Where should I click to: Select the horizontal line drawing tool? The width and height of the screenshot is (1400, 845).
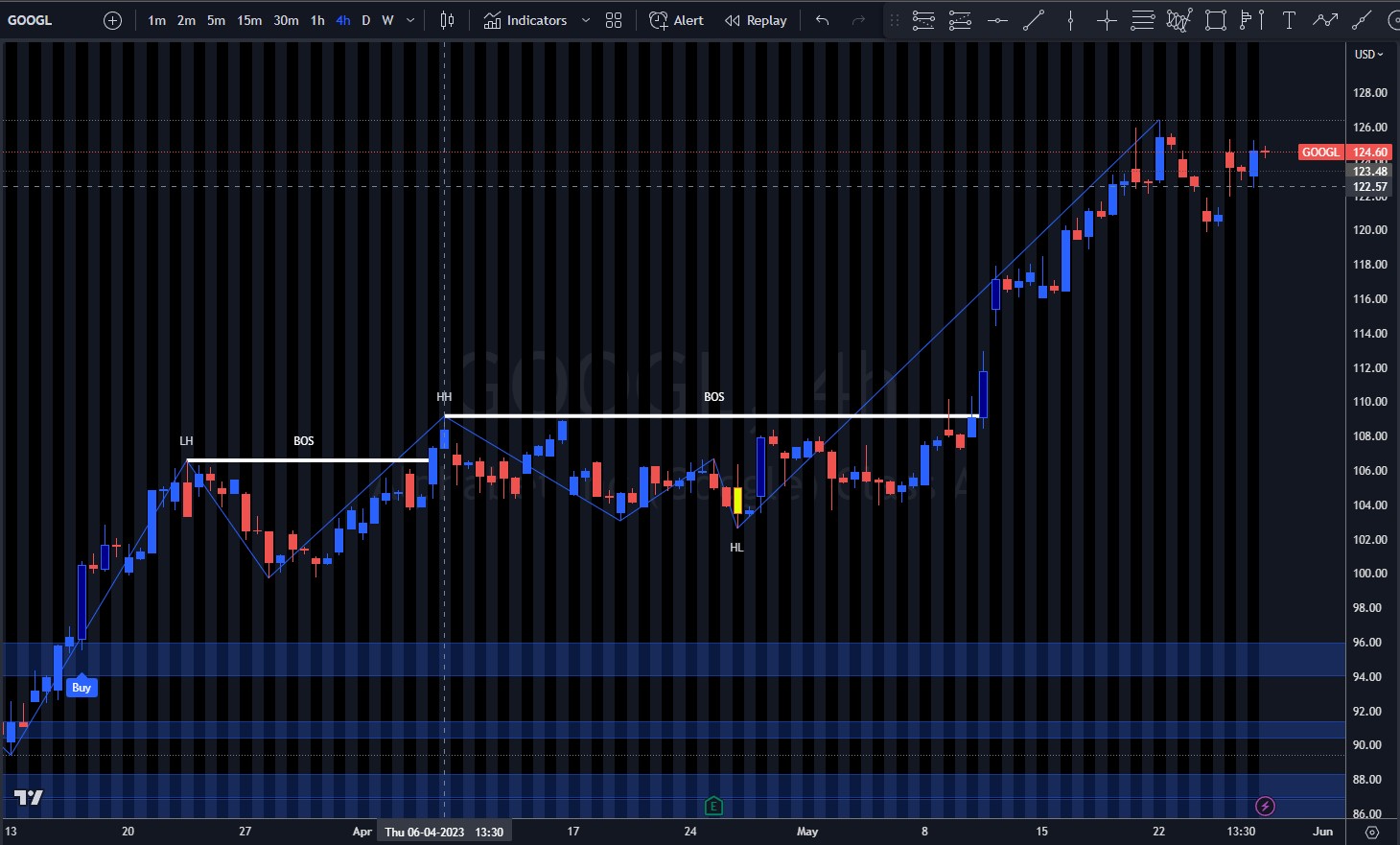[997, 20]
